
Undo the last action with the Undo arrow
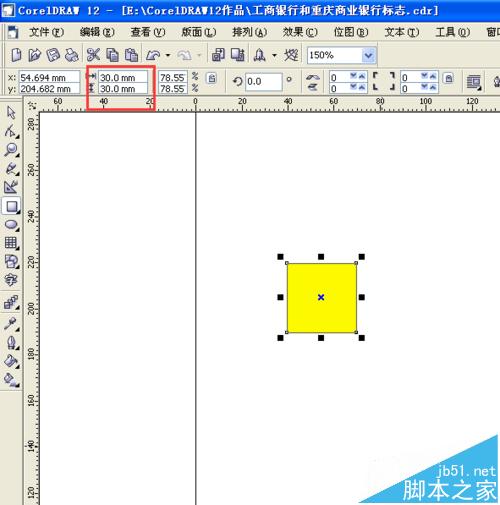point(153,55)
